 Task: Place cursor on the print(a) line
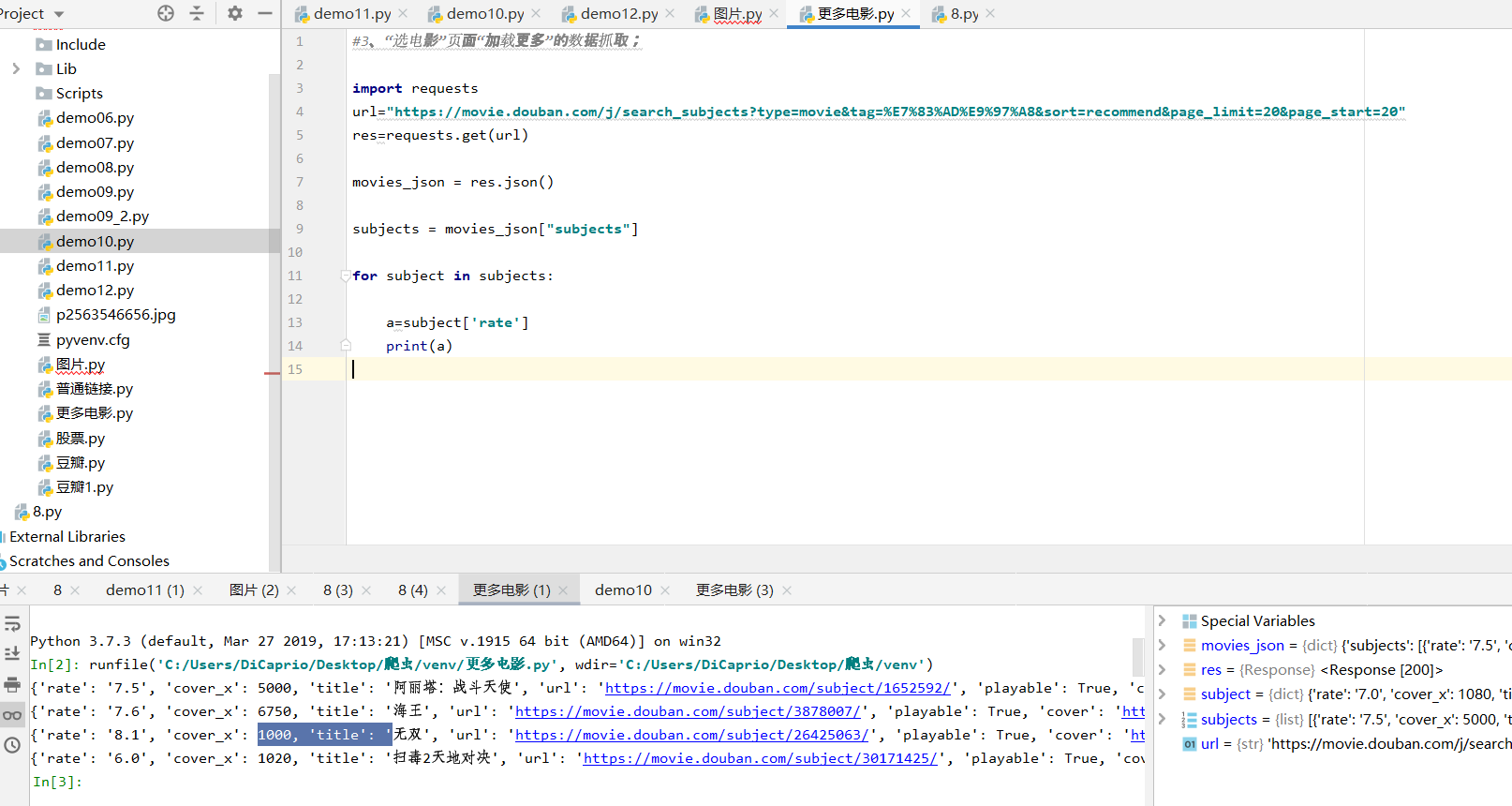[420, 346]
